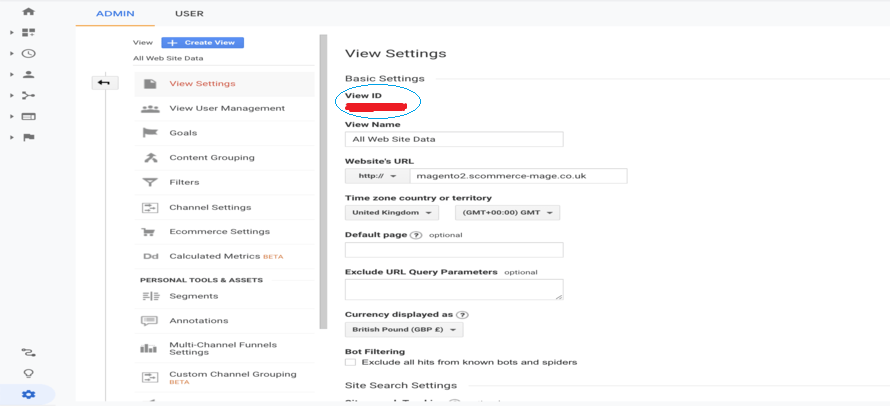This screenshot has width=890, height=406.
Task: Open the Conversions flag icon
Action: pyautogui.click(x=28, y=137)
